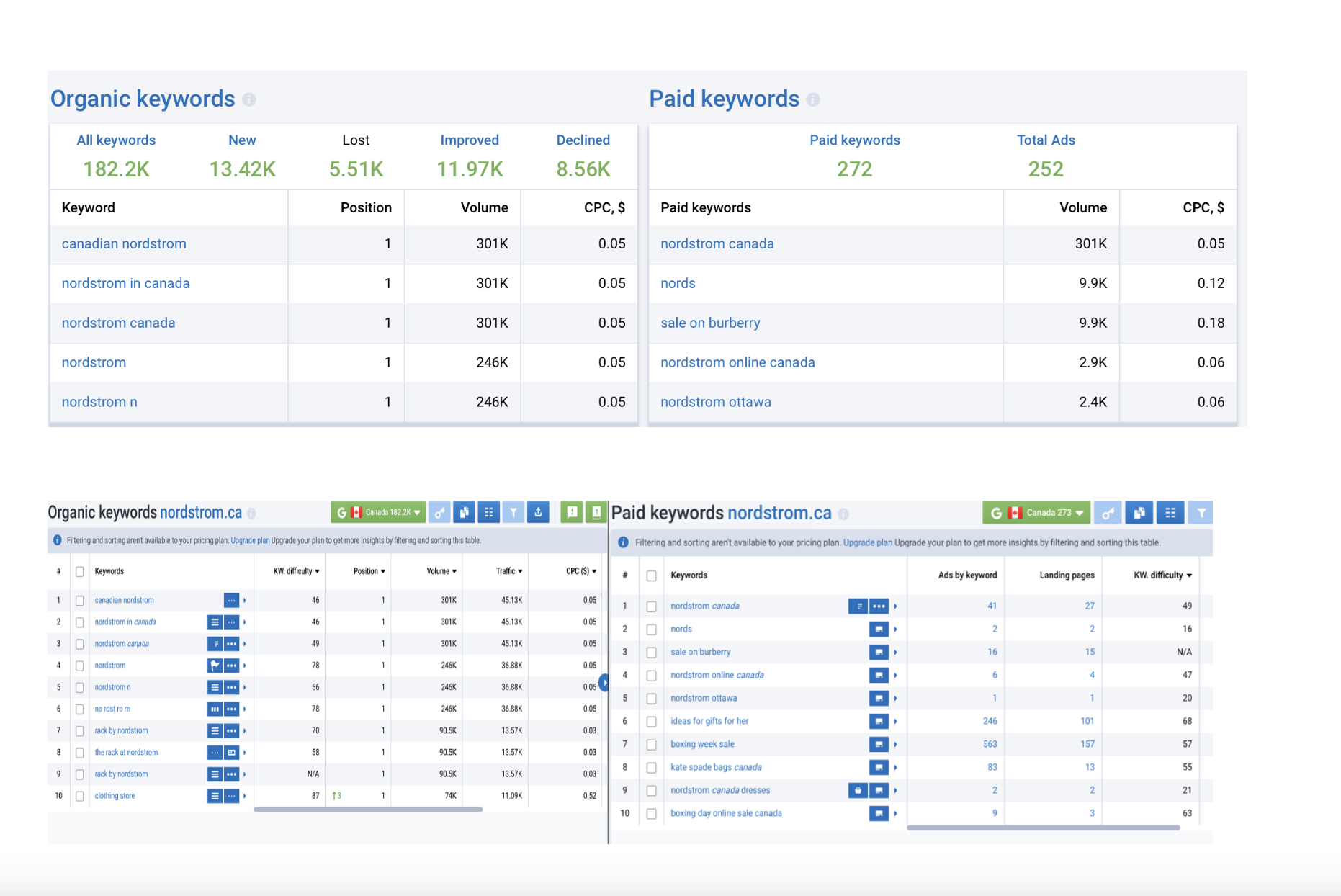This screenshot has width=1341, height=896.
Task: Click the filter funnel icon in Paid keywords toolbar
Action: [1201, 513]
